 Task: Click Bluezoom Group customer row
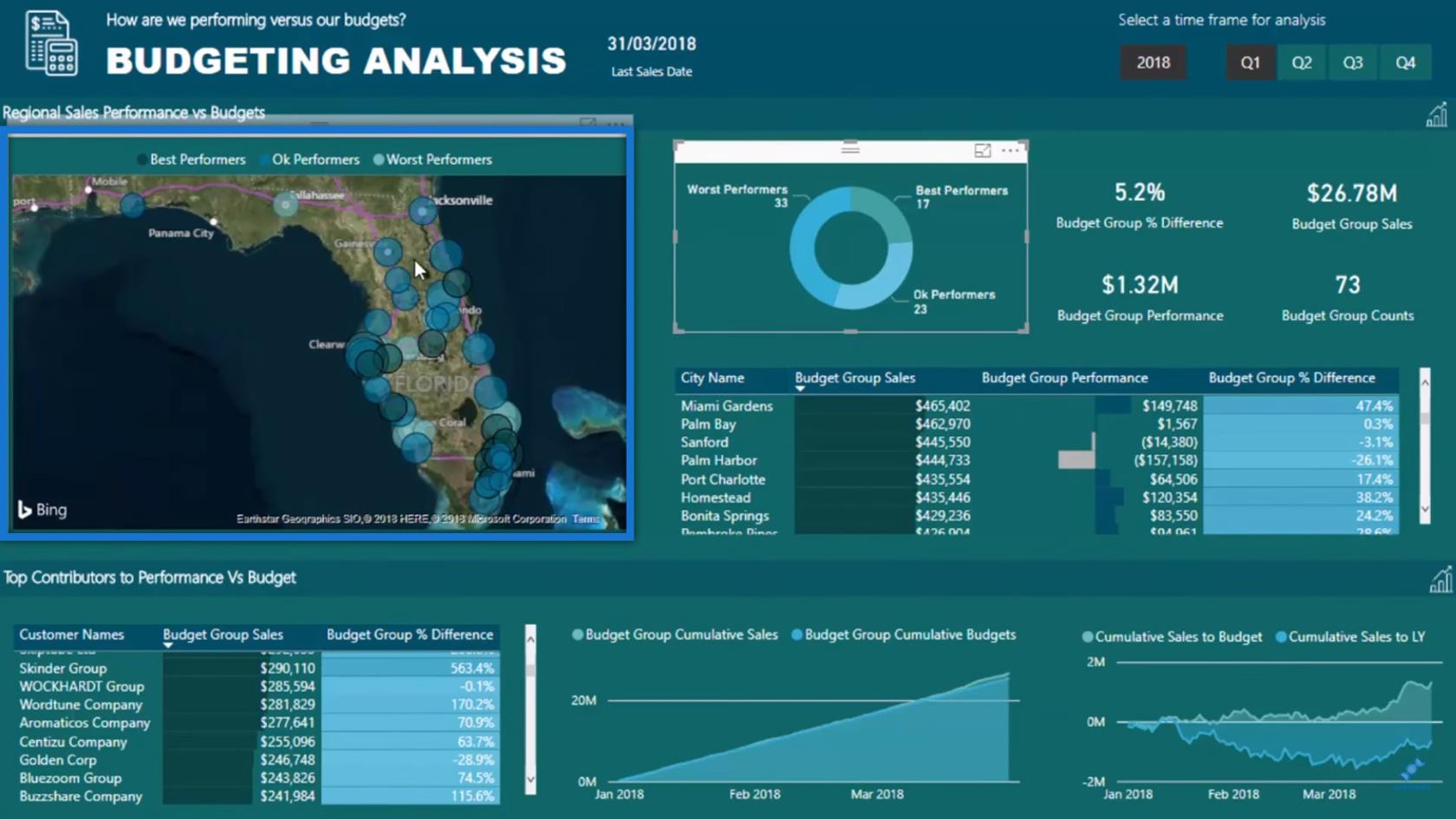pyautogui.click(x=257, y=778)
